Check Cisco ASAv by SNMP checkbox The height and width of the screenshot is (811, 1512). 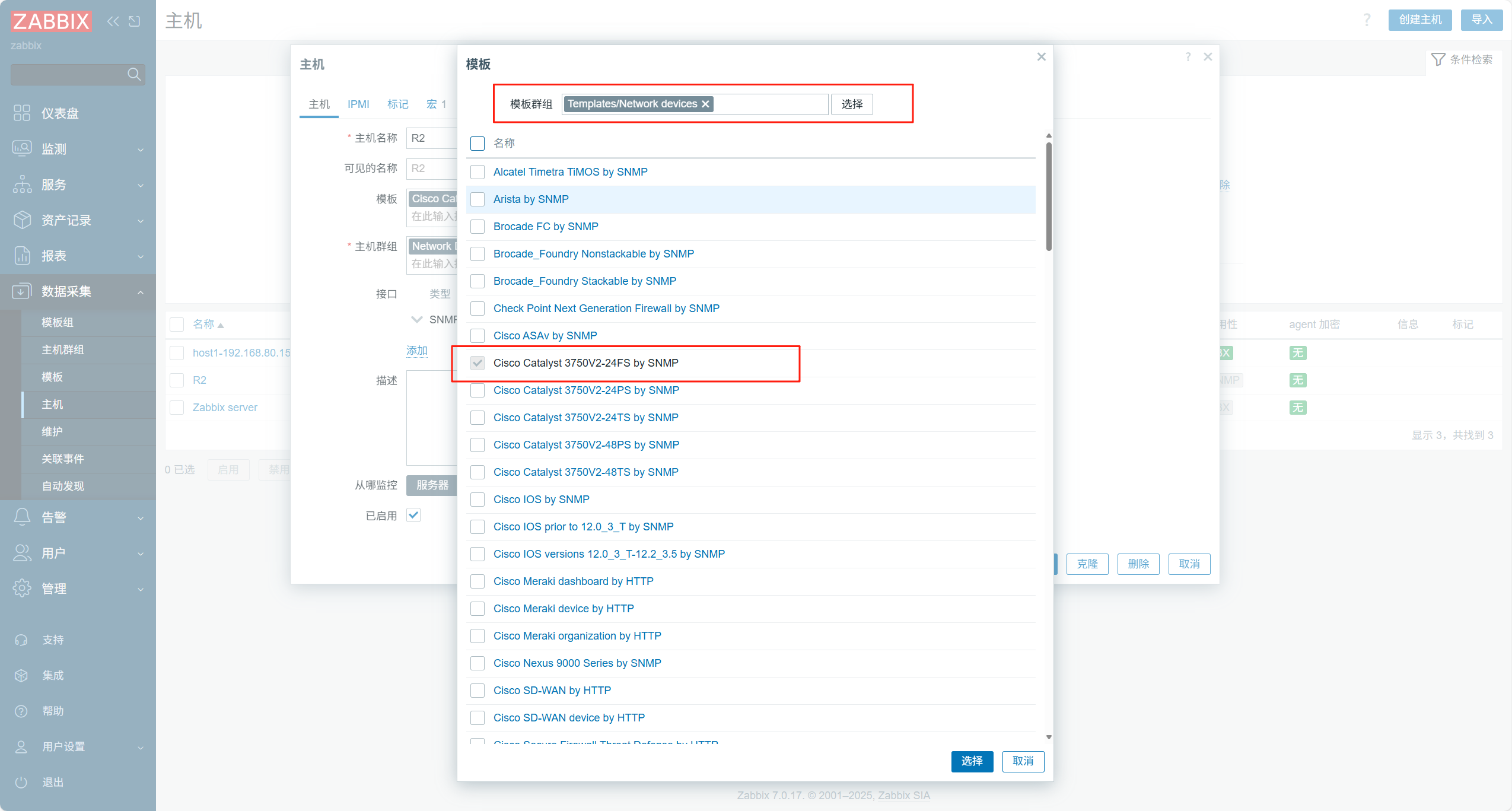[478, 336]
